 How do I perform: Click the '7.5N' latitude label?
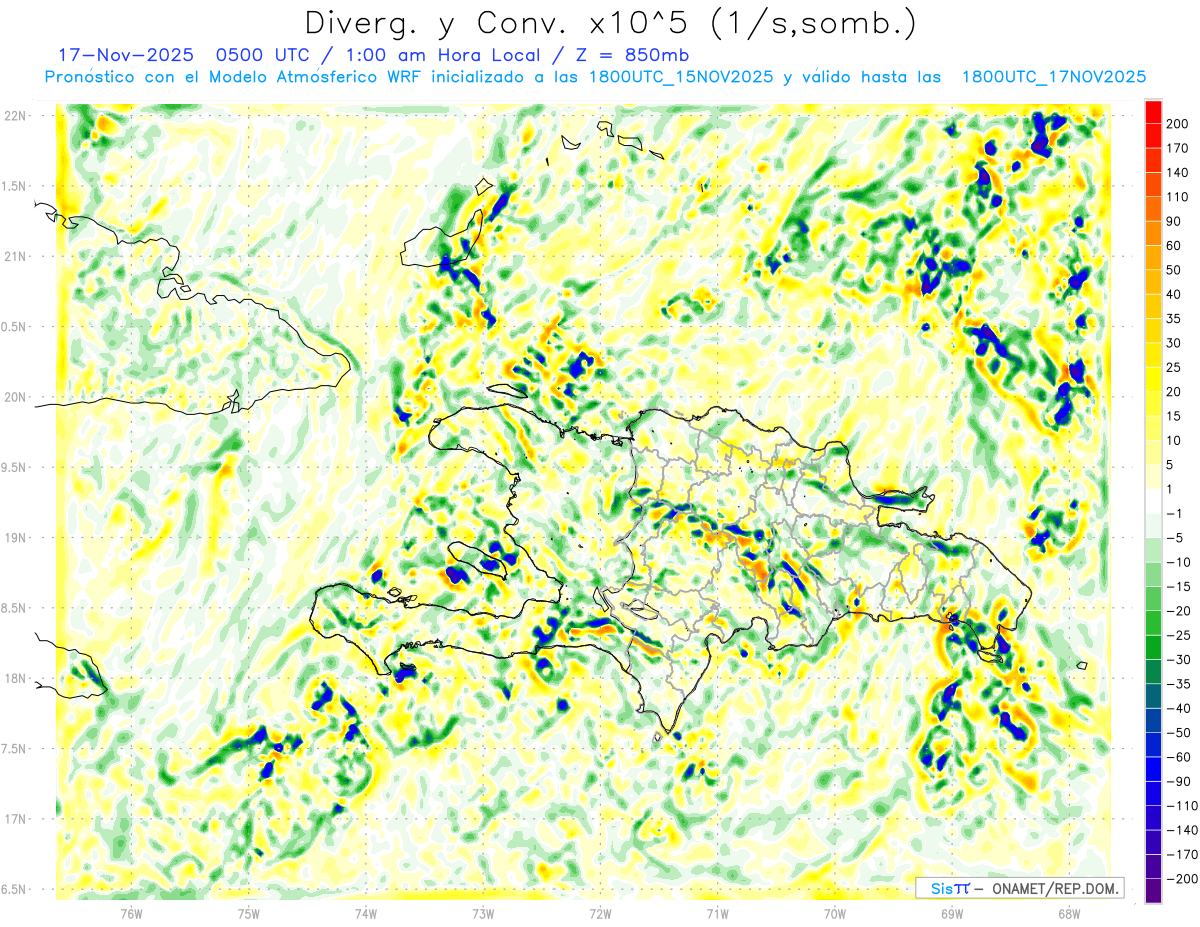click(x=15, y=749)
